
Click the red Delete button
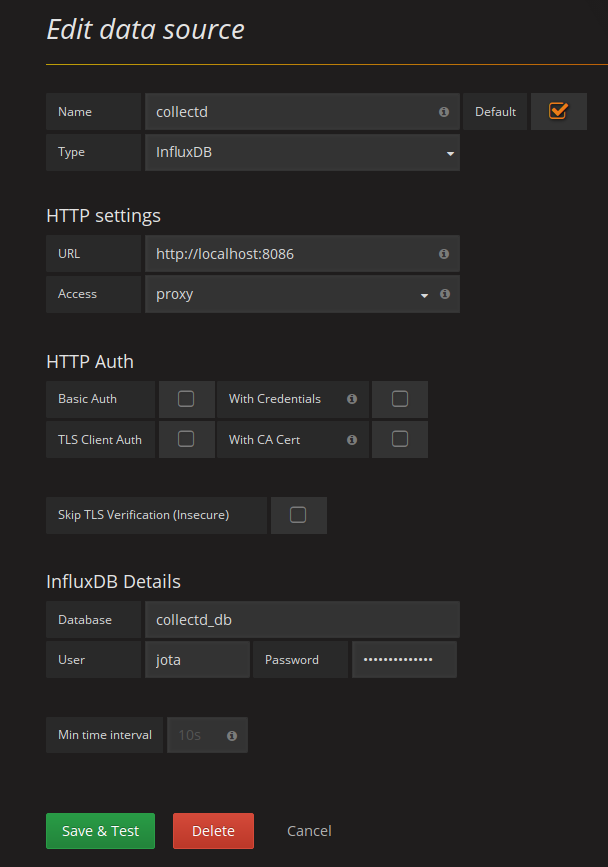click(x=213, y=831)
